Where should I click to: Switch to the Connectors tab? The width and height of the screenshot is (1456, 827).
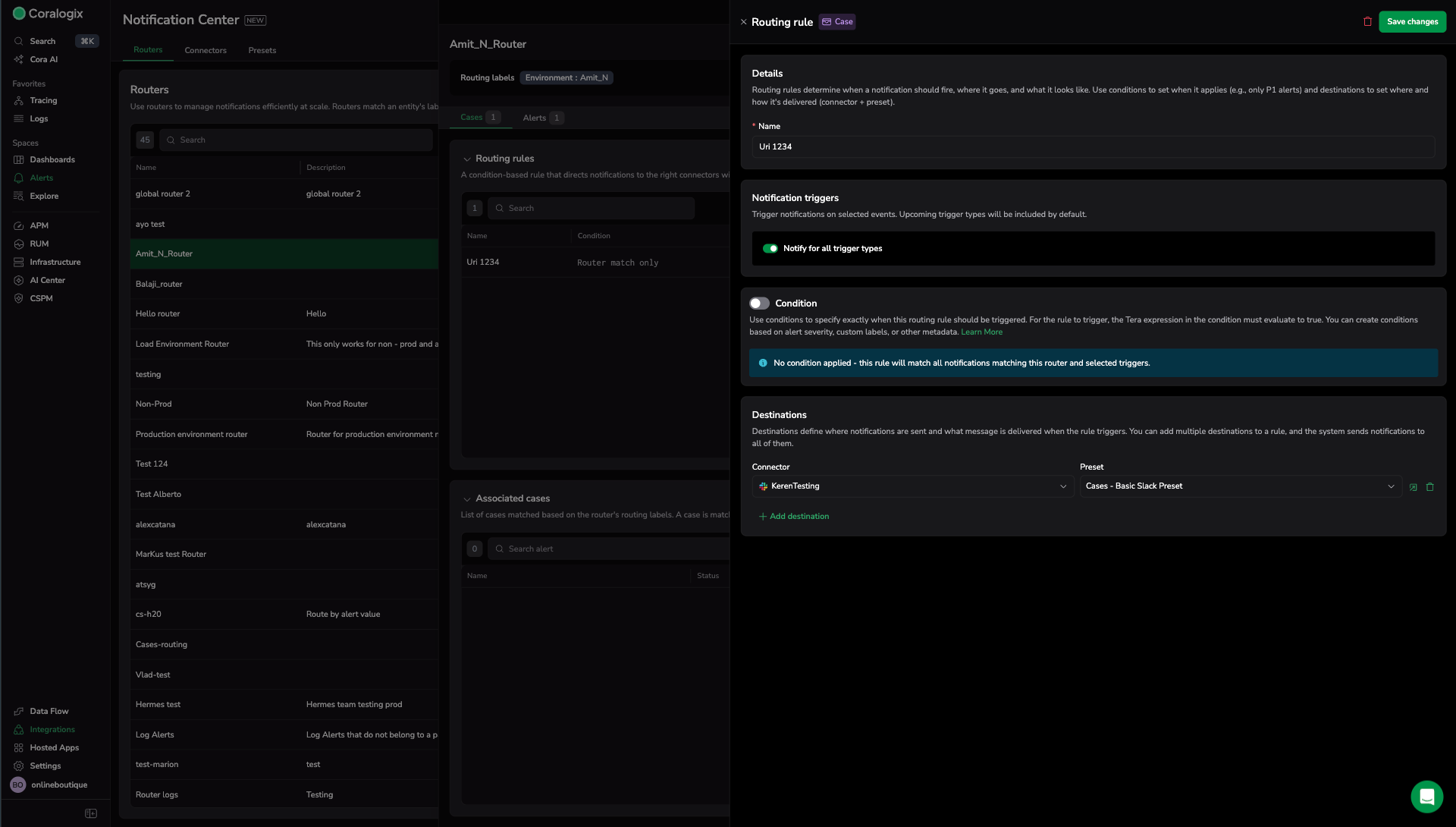pos(206,50)
